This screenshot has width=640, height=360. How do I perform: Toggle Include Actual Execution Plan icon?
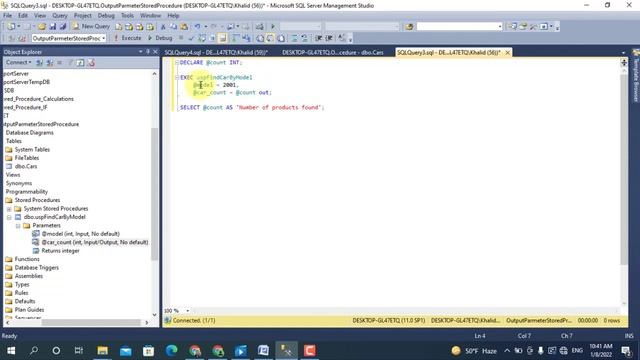point(236,38)
